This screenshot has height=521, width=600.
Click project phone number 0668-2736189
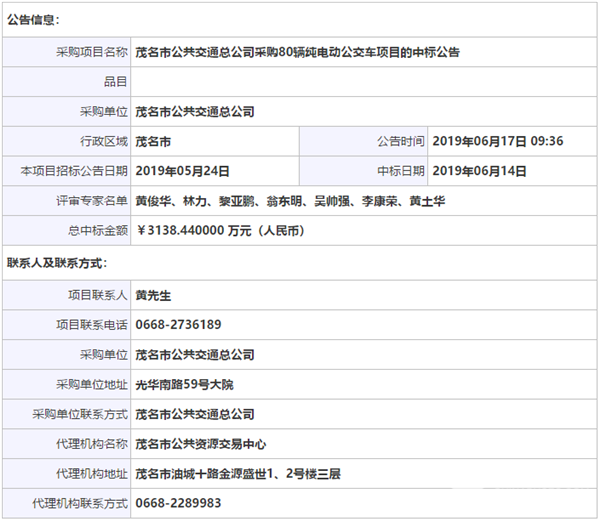178,324
